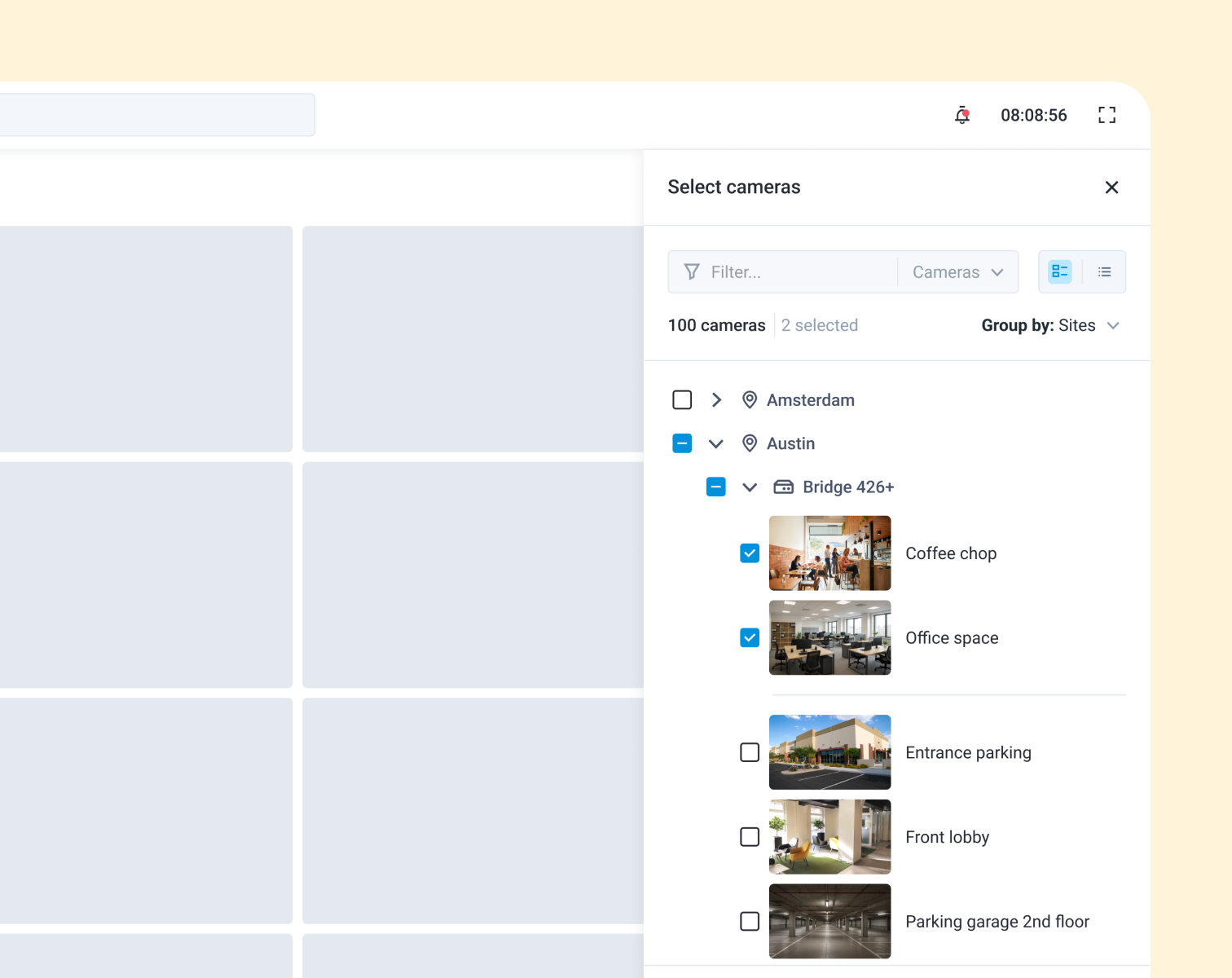Click the Bridge 426+ device icon
Screen dimensions: 1232x978
(x=783, y=487)
